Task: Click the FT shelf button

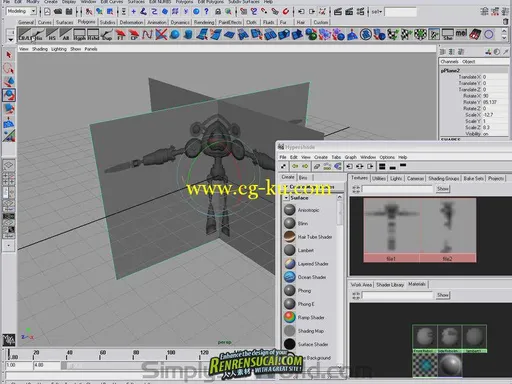Action: tap(120, 34)
